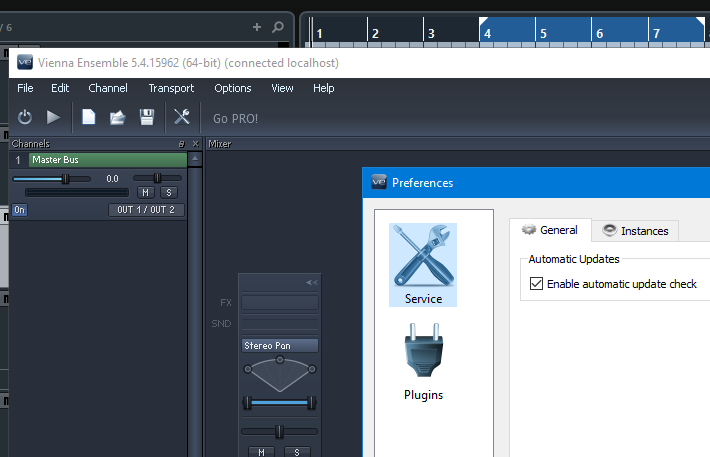Select the Service category in Preferences
The width and height of the screenshot is (710, 457).
point(423,265)
